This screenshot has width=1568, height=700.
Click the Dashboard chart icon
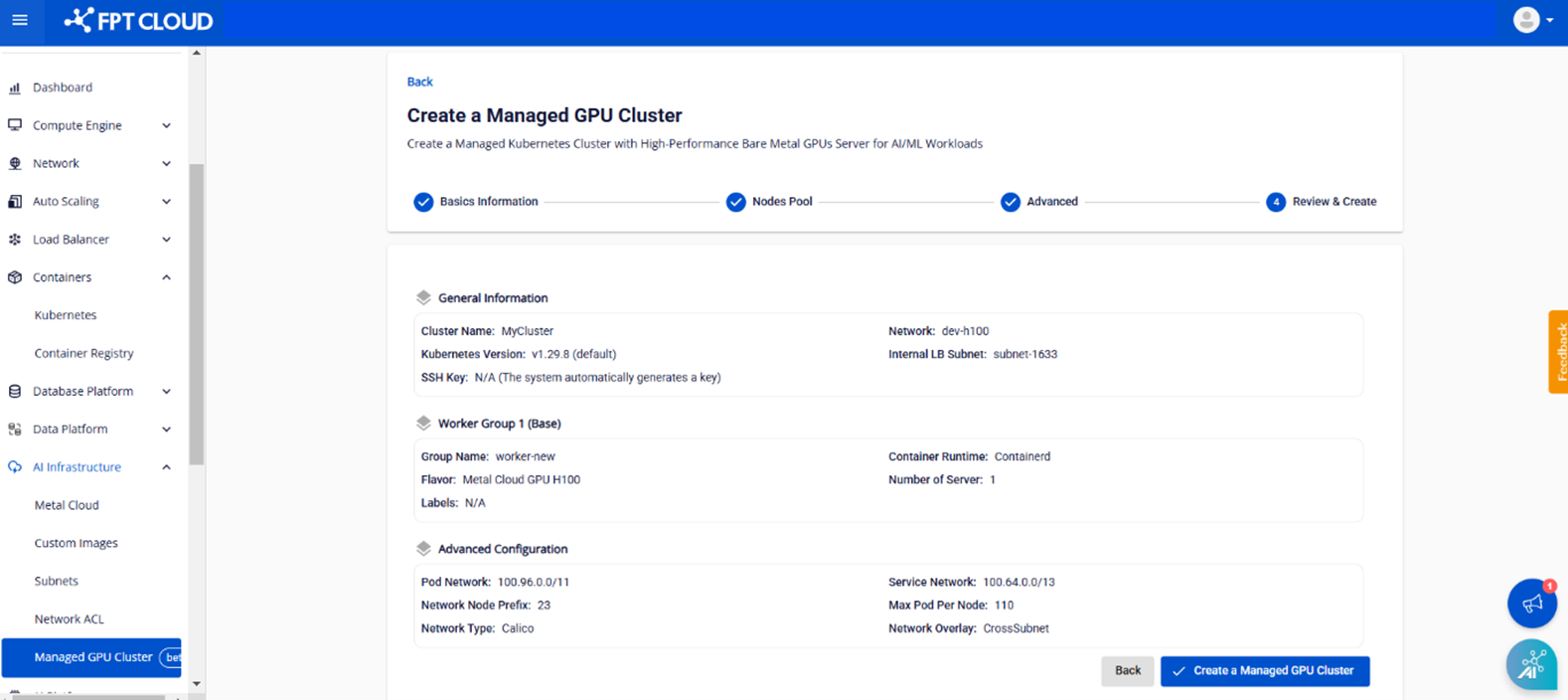coord(15,87)
